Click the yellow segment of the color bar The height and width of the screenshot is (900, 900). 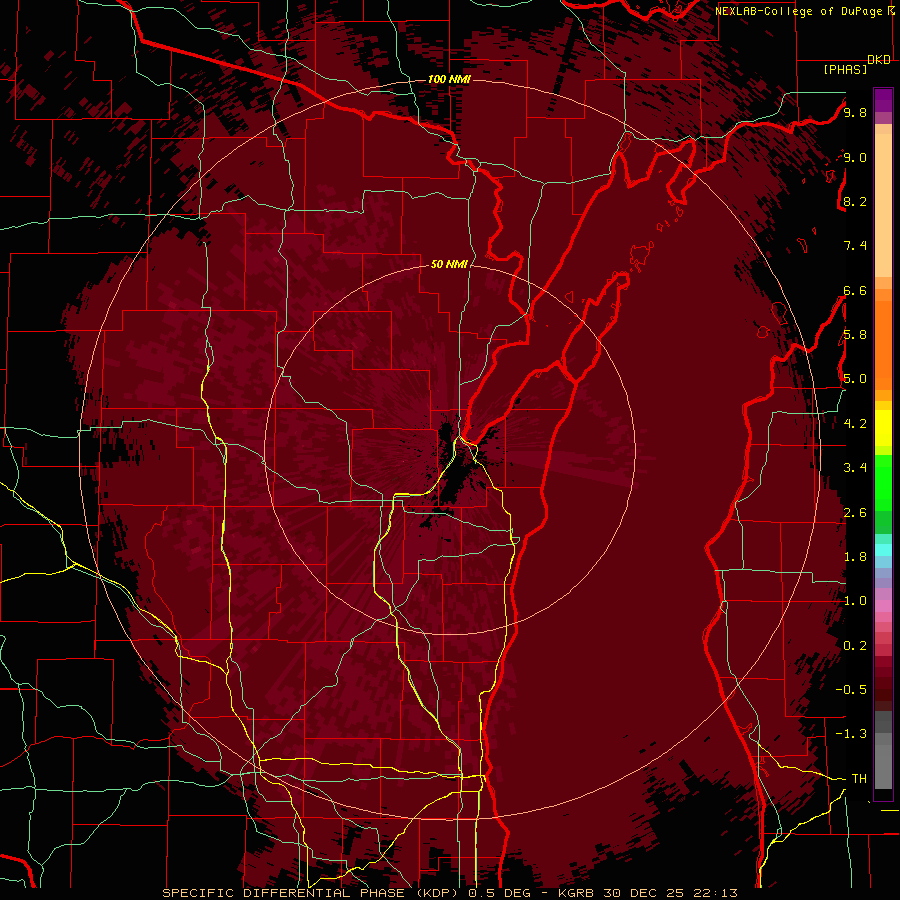point(883,428)
